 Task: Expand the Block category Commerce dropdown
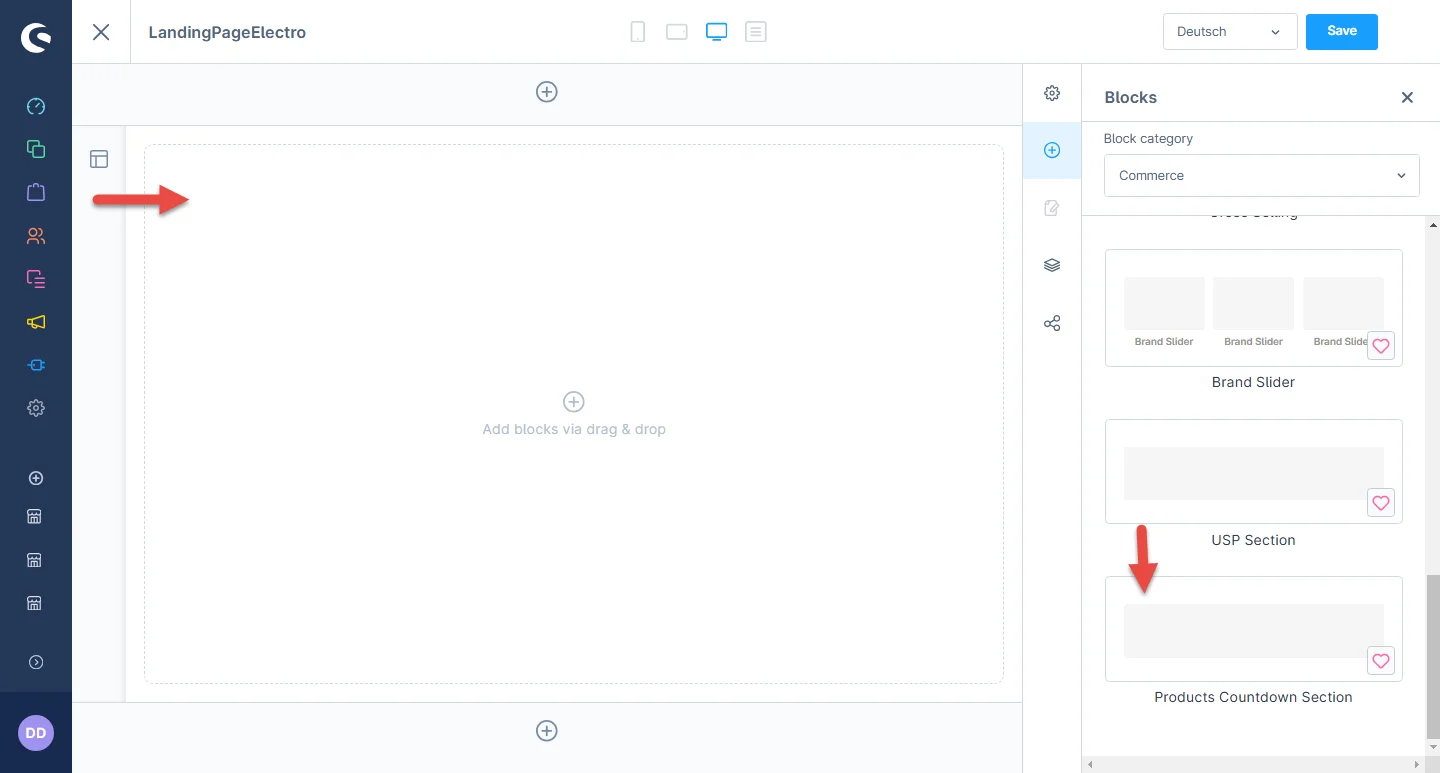point(1261,175)
